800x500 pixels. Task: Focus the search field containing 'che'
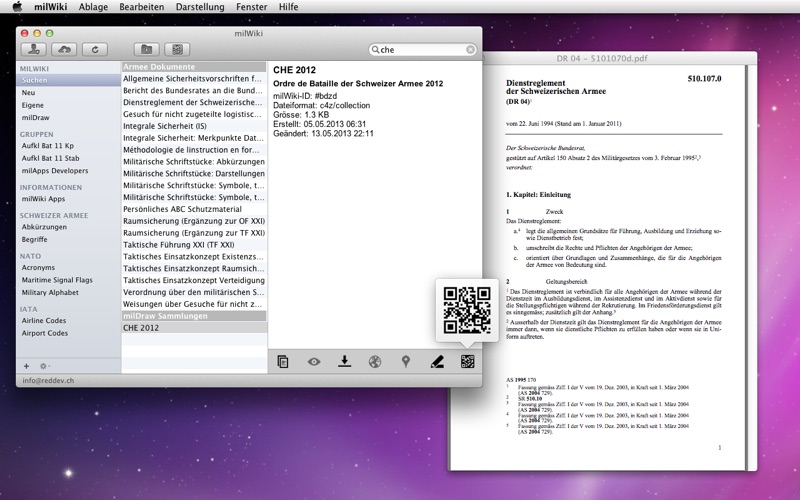click(422, 49)
